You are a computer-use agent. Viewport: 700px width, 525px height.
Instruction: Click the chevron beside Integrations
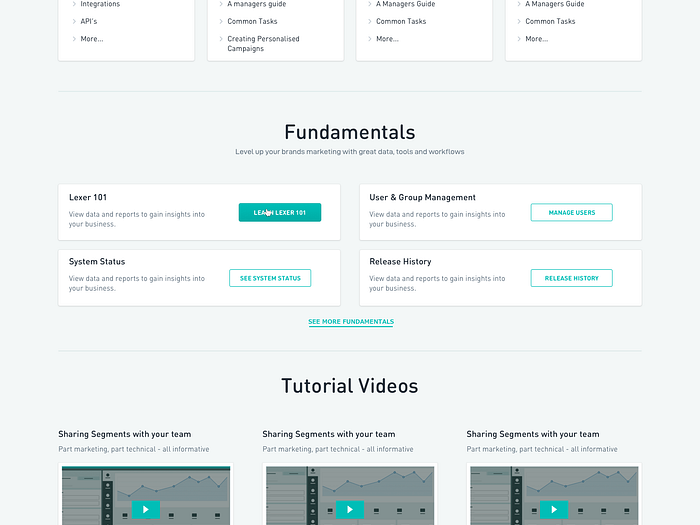[x=74, y=4]
